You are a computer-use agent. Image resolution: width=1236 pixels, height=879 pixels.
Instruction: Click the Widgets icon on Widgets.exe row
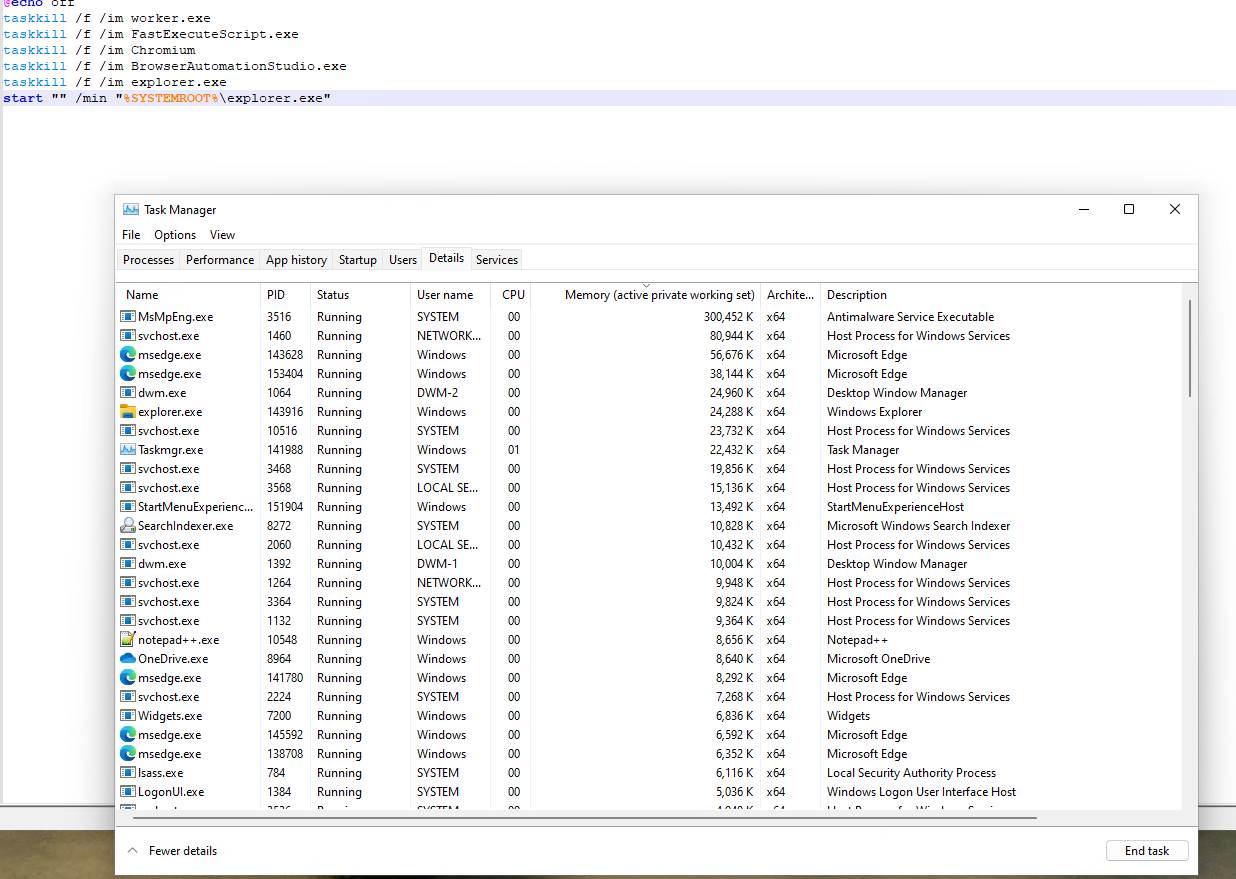pyautogui.click(x=128, y=715)
